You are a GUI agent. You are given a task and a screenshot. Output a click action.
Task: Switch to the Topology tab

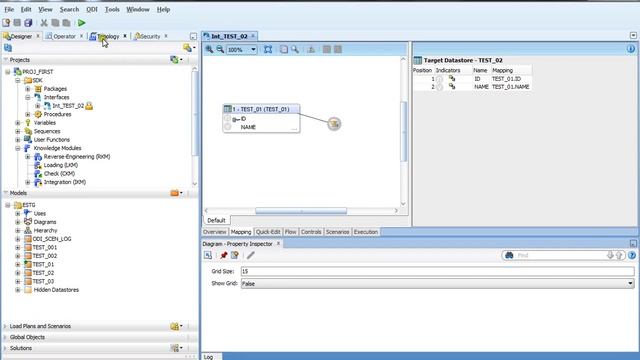point(108,36)
